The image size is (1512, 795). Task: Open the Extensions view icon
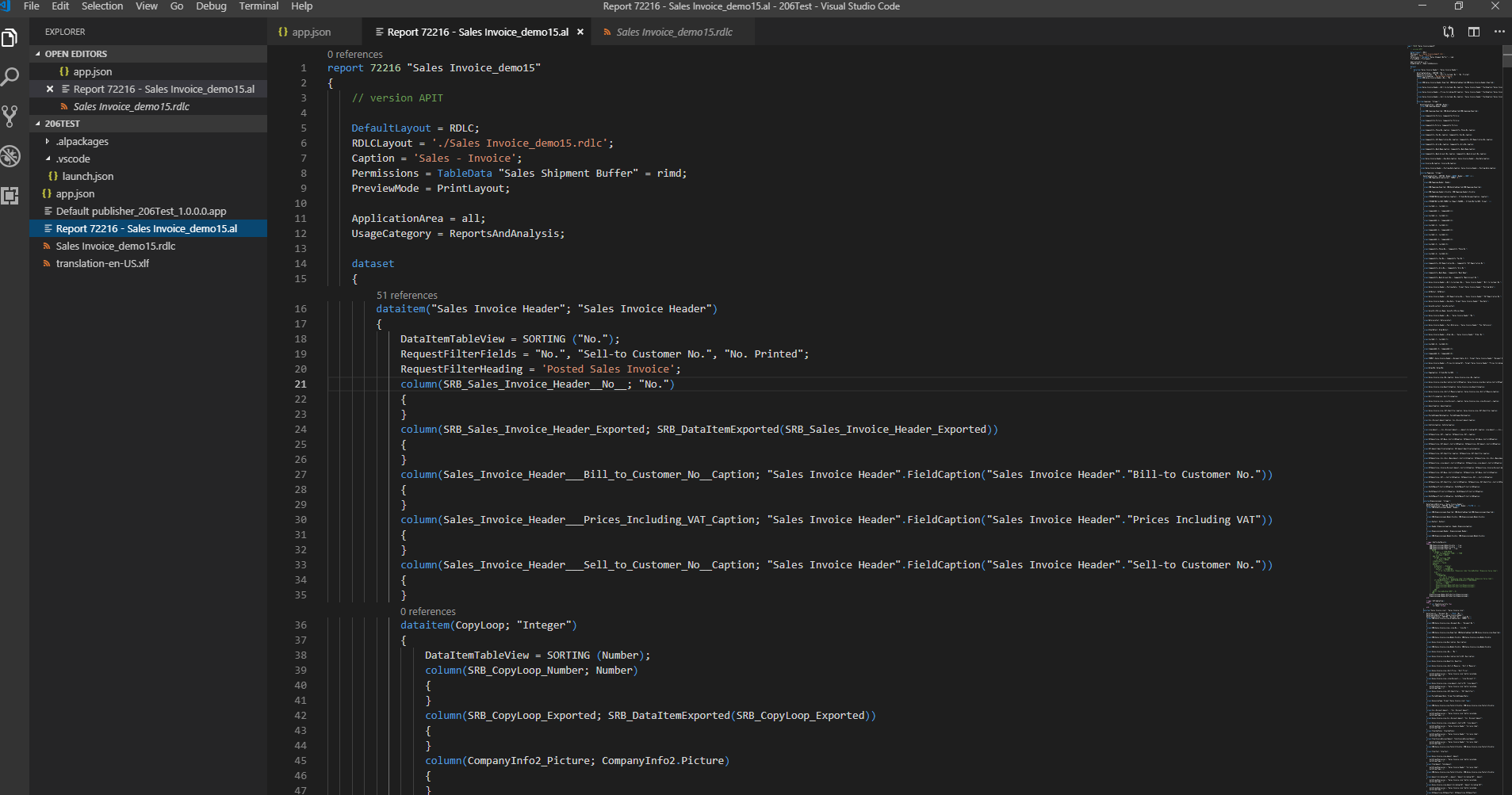coord(10,196)
